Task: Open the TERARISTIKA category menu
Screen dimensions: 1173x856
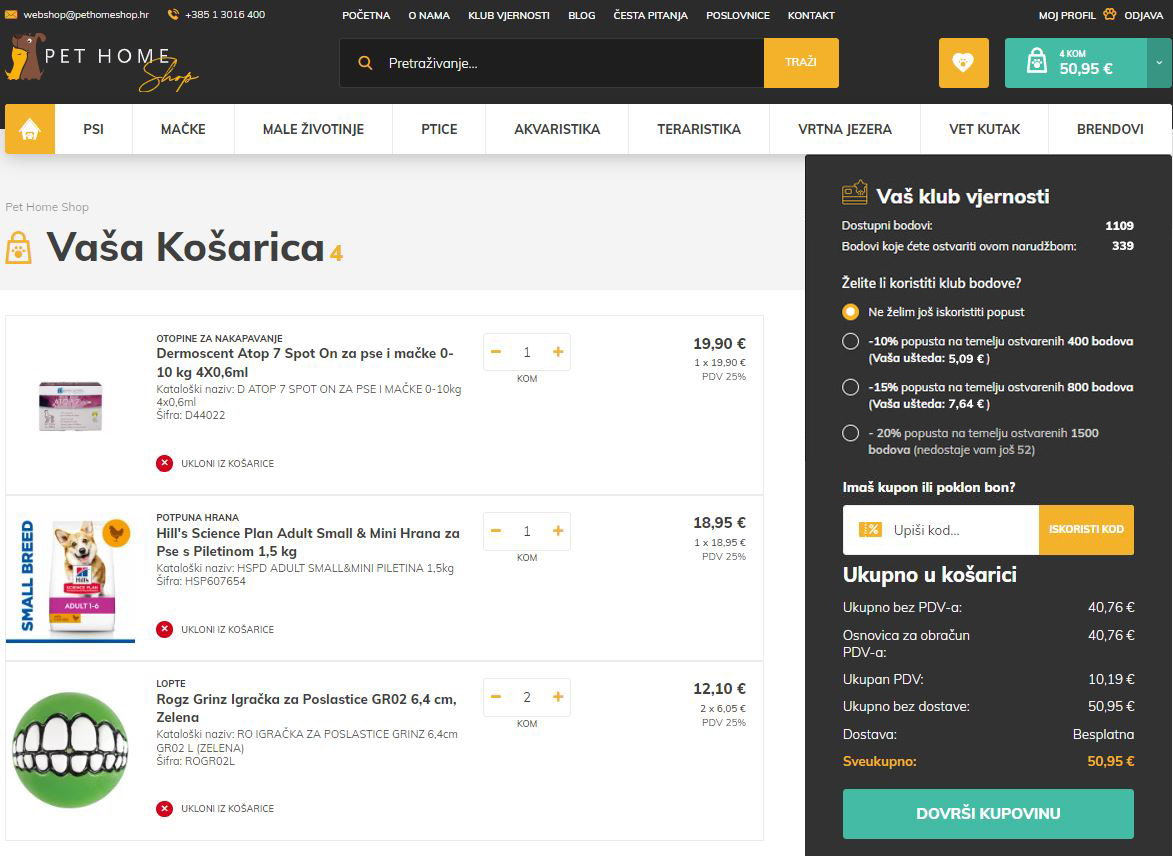Action: click(x=699, y=129)
